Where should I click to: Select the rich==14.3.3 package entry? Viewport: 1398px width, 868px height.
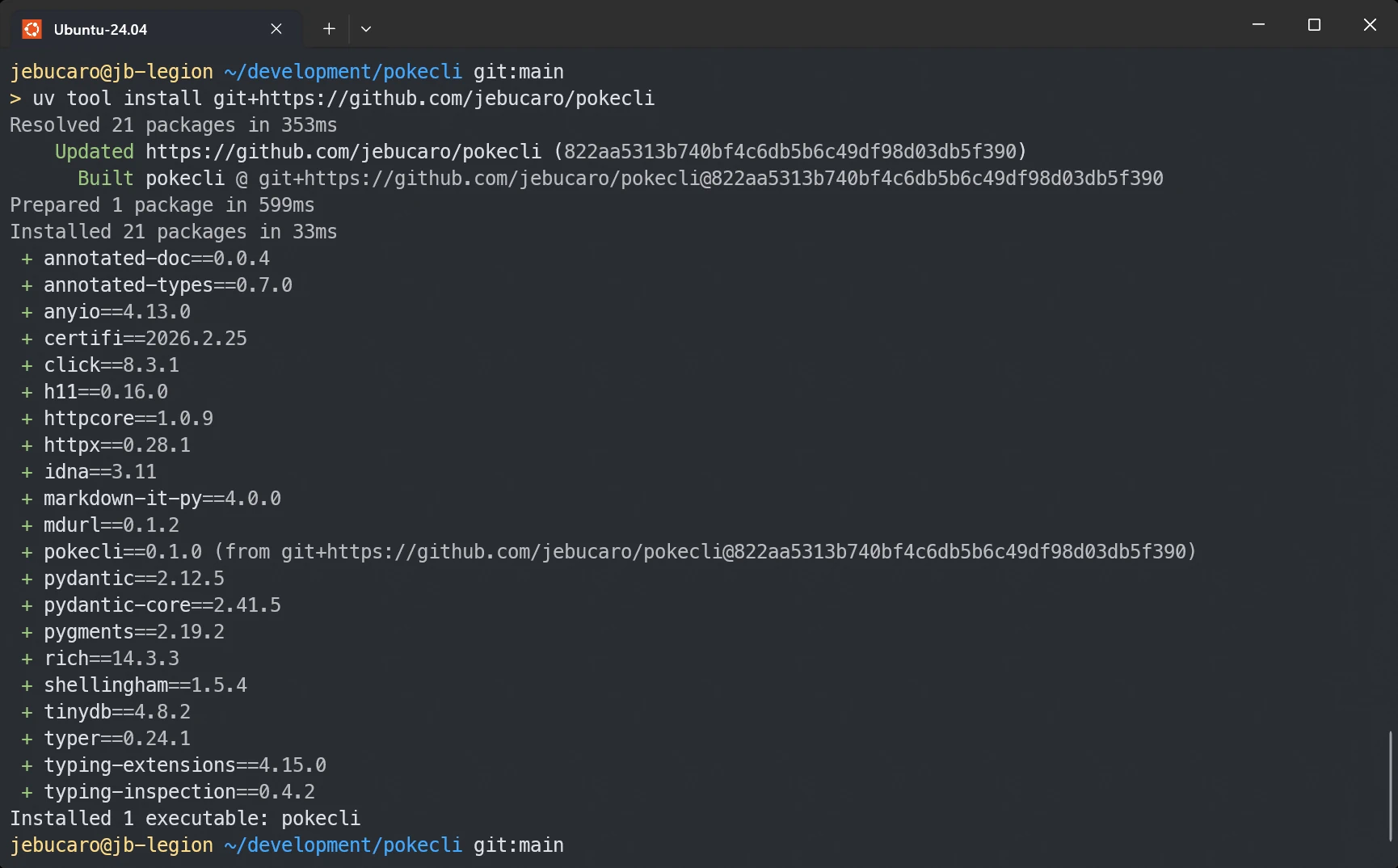click(112, 658)
